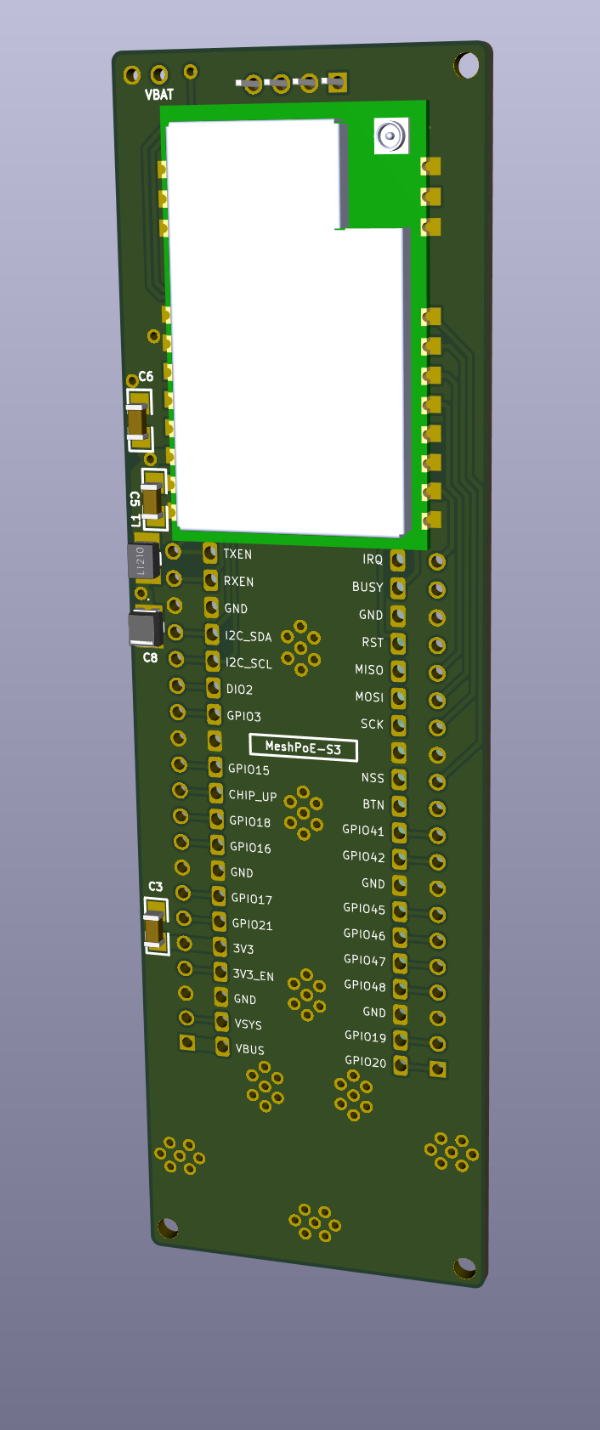Click the VBAT silkscreen label
Screen dimensions: 600x1430
coord(159,95)
